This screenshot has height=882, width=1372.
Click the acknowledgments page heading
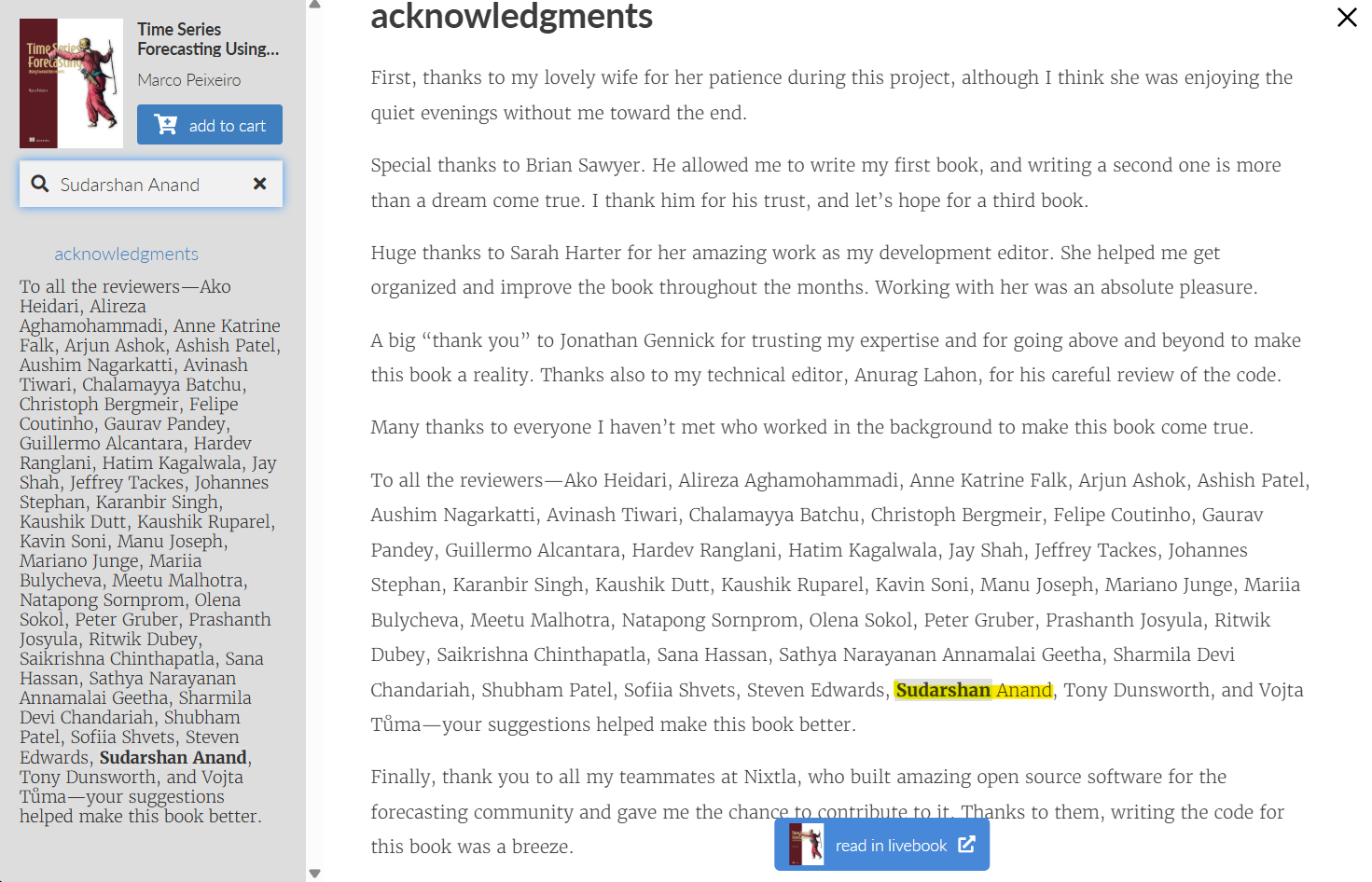[511, 17]
